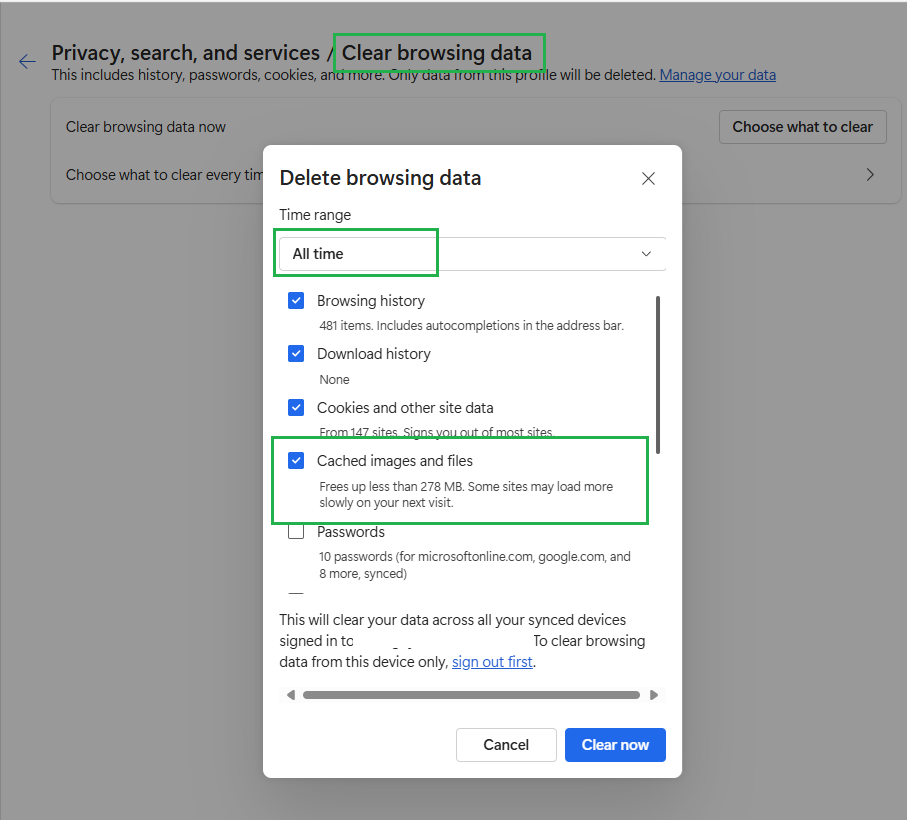Click the horizontal scrollbar left arrow
Screen dimensions: 907x820
click(x=291, y=695)
